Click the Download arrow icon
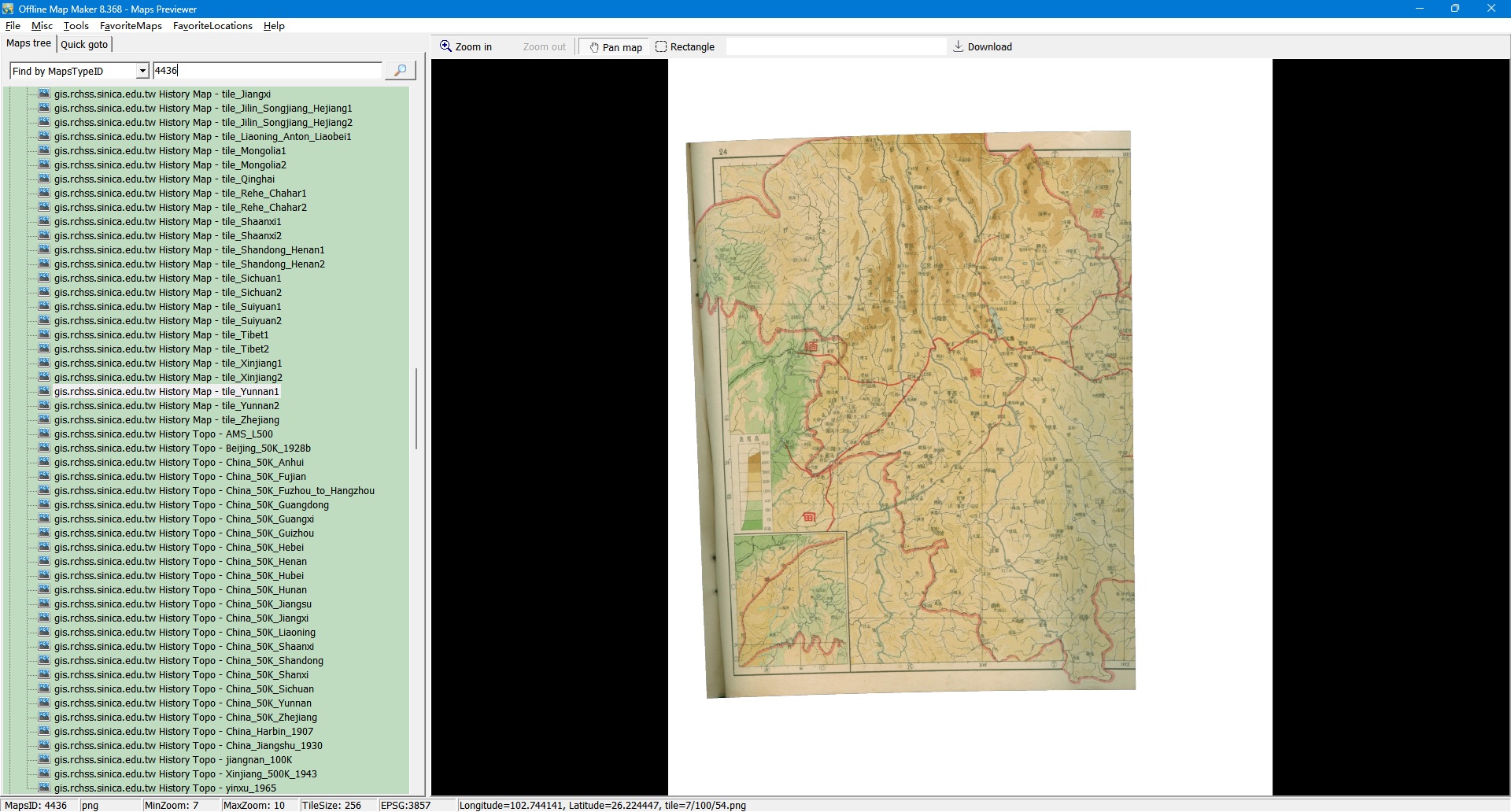Image resolution: width=1511 pixels, height=812 pixels. click(x=958, y=46)
